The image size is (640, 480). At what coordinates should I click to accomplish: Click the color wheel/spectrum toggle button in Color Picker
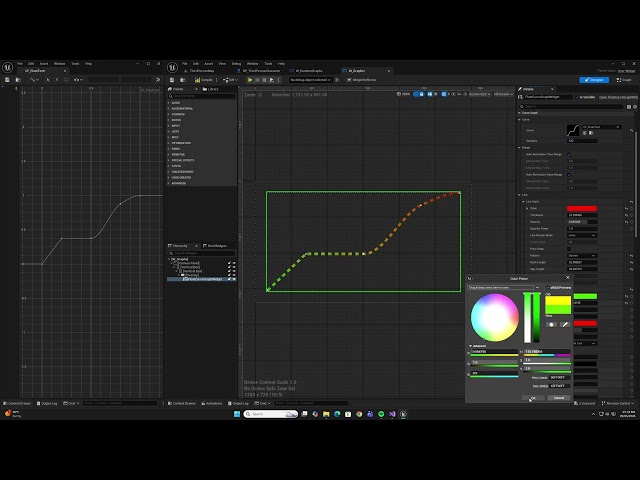[x=551, y=324]
